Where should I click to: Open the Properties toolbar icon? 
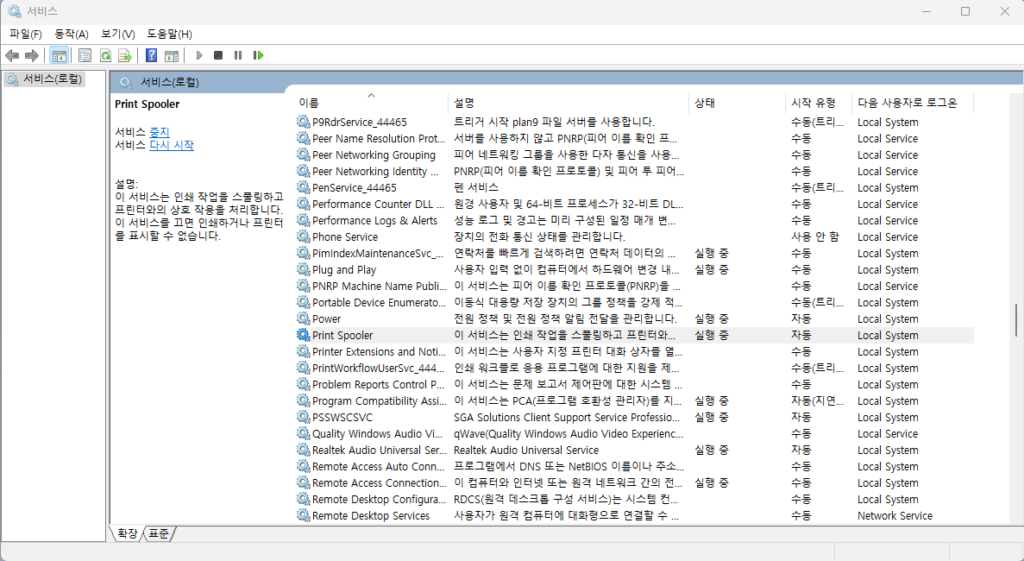click(x=85, y=56)
